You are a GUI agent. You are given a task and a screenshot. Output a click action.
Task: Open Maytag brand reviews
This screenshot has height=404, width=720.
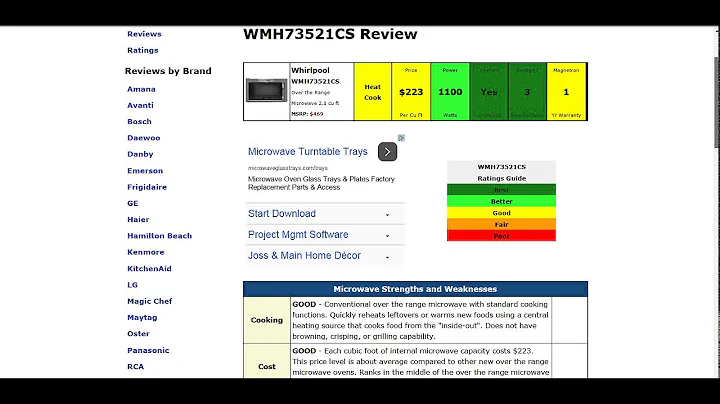click(142, 317)
